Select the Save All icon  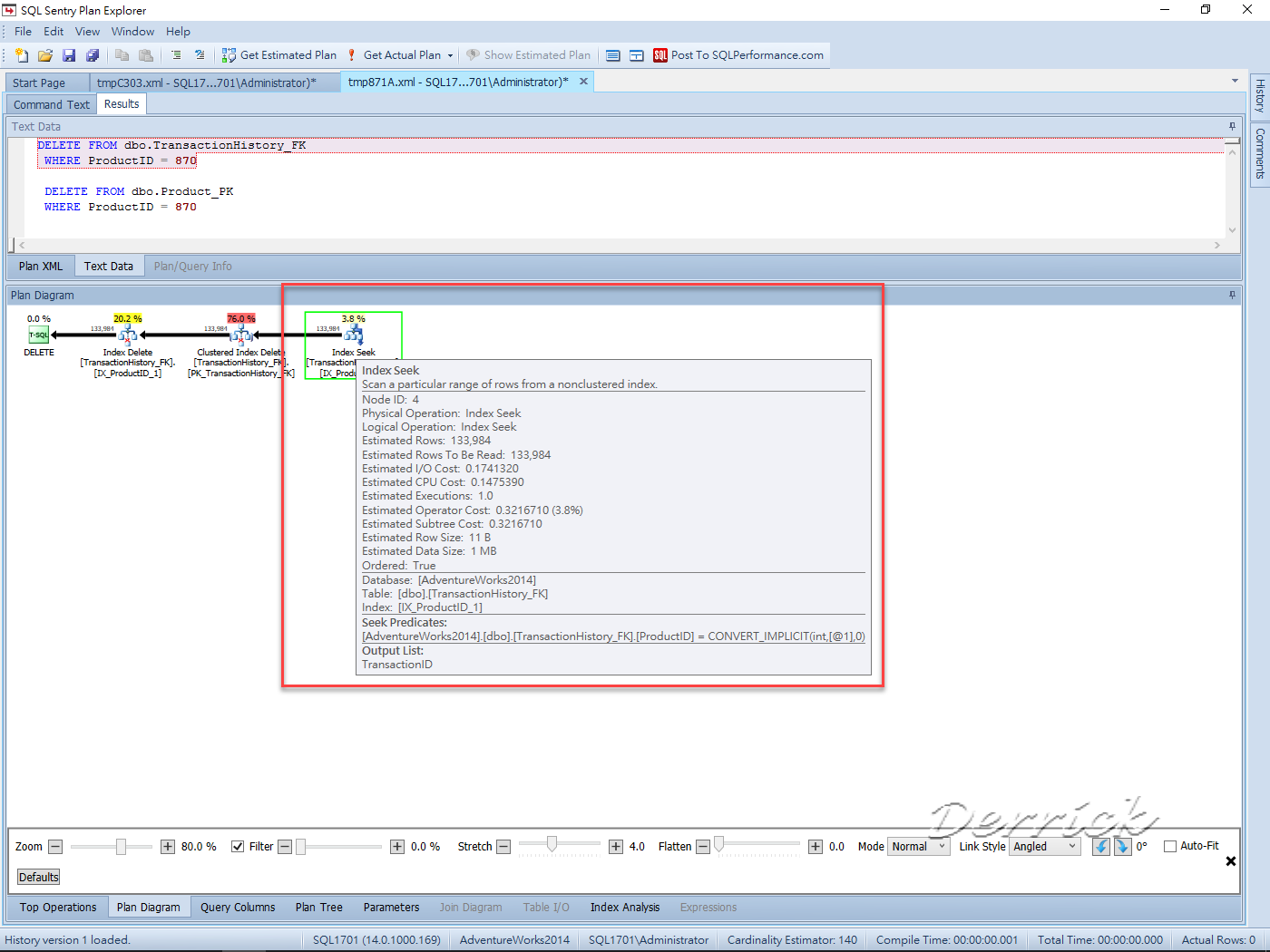point(92,54)
